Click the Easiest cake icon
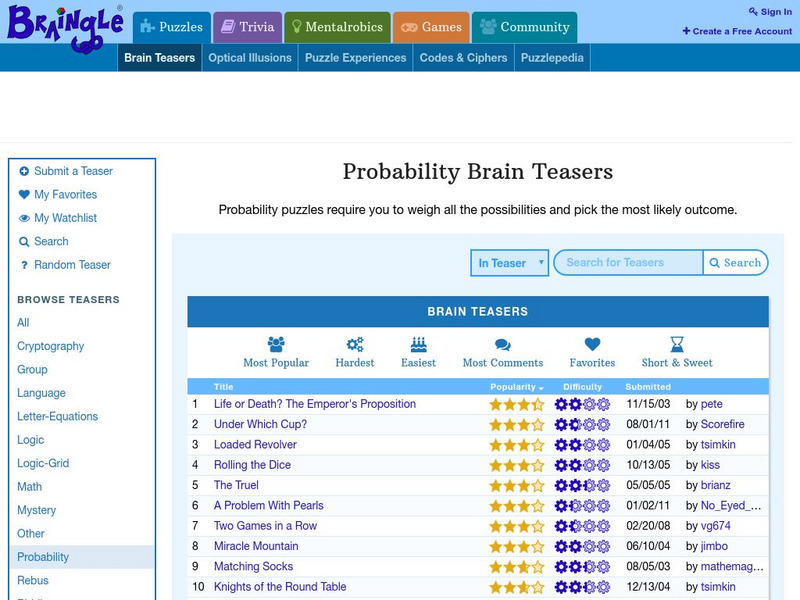 click(x=418, y=345)
